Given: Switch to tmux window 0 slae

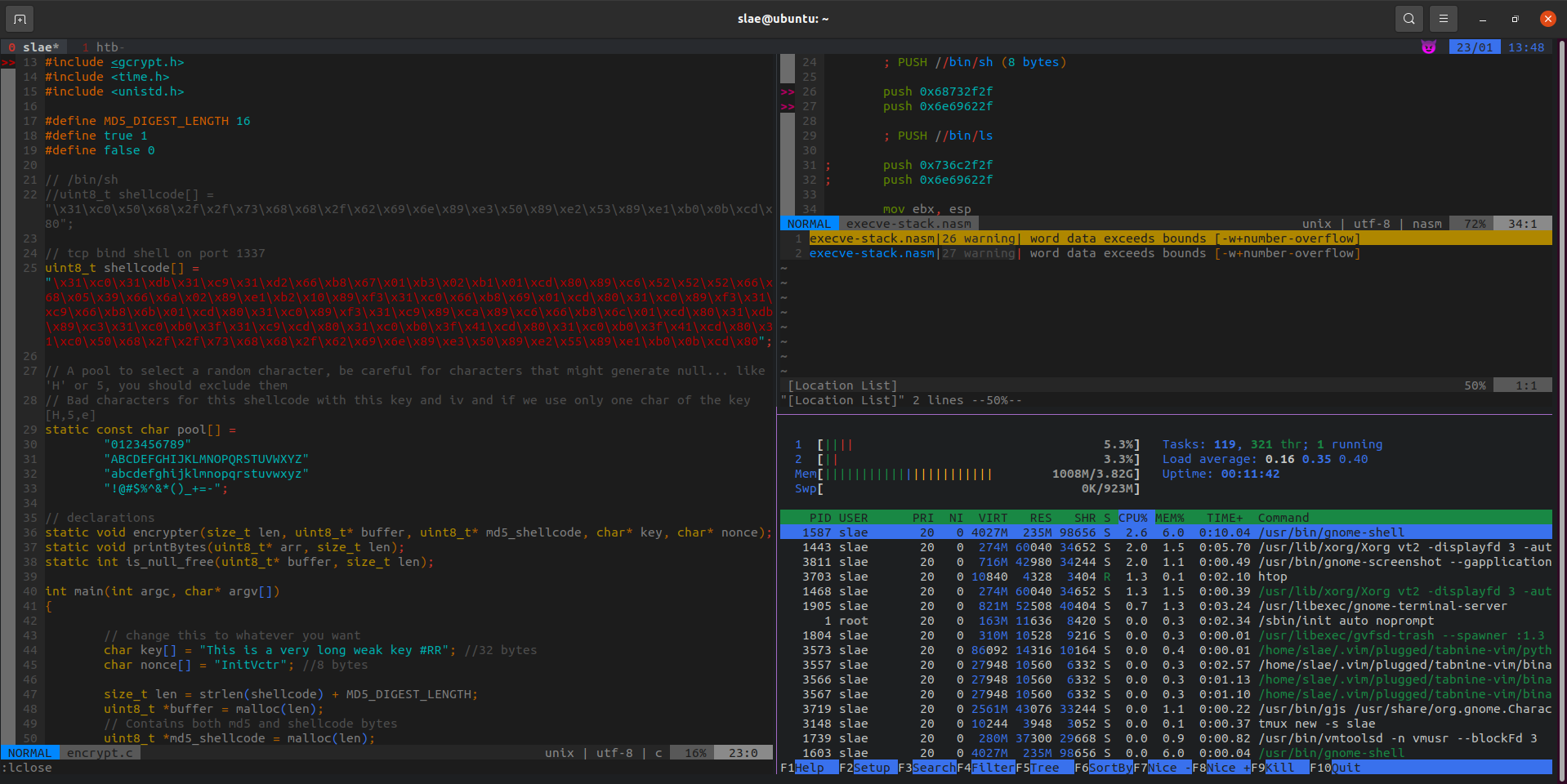Looking at the screenshot, I should coord(33,47).
